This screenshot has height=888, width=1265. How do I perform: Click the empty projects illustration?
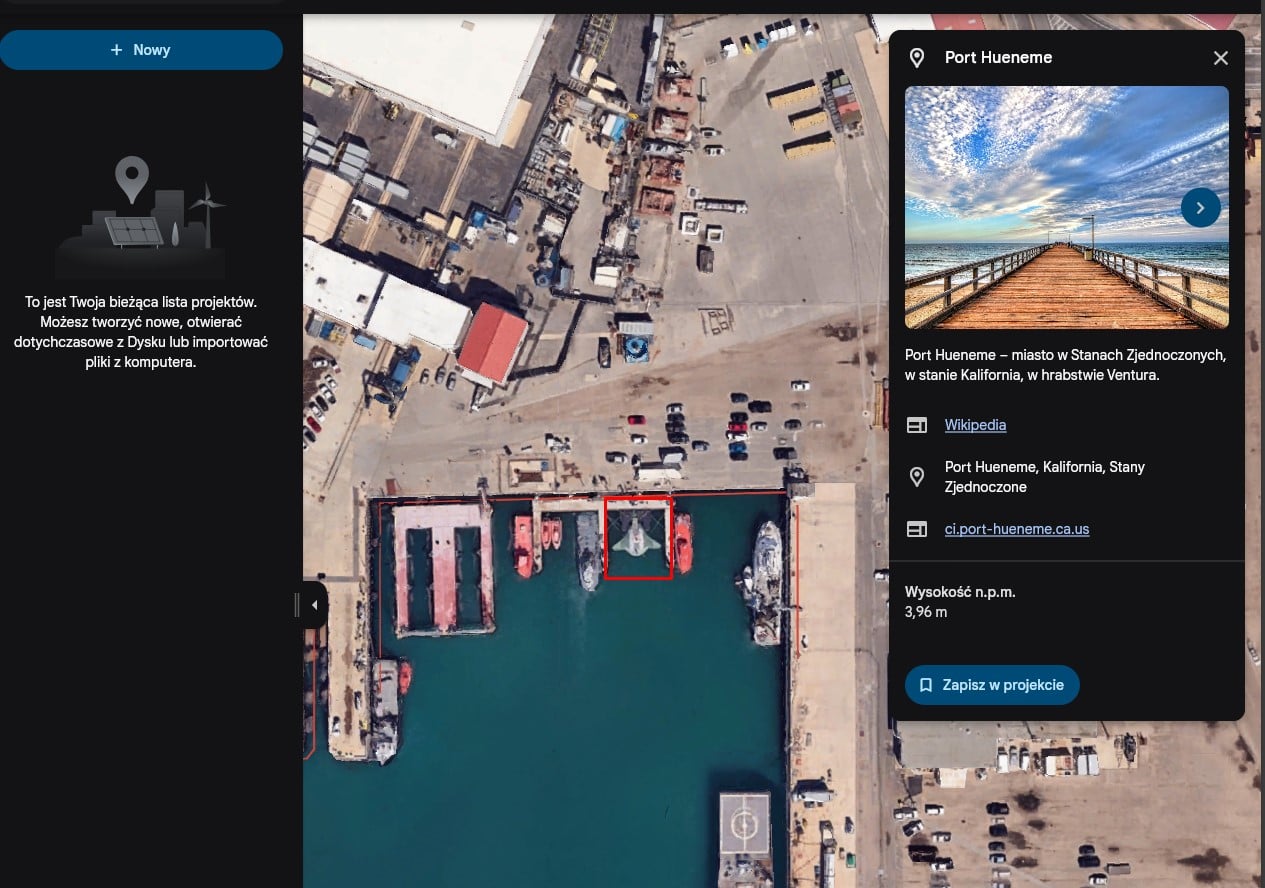tap(140, 217)
